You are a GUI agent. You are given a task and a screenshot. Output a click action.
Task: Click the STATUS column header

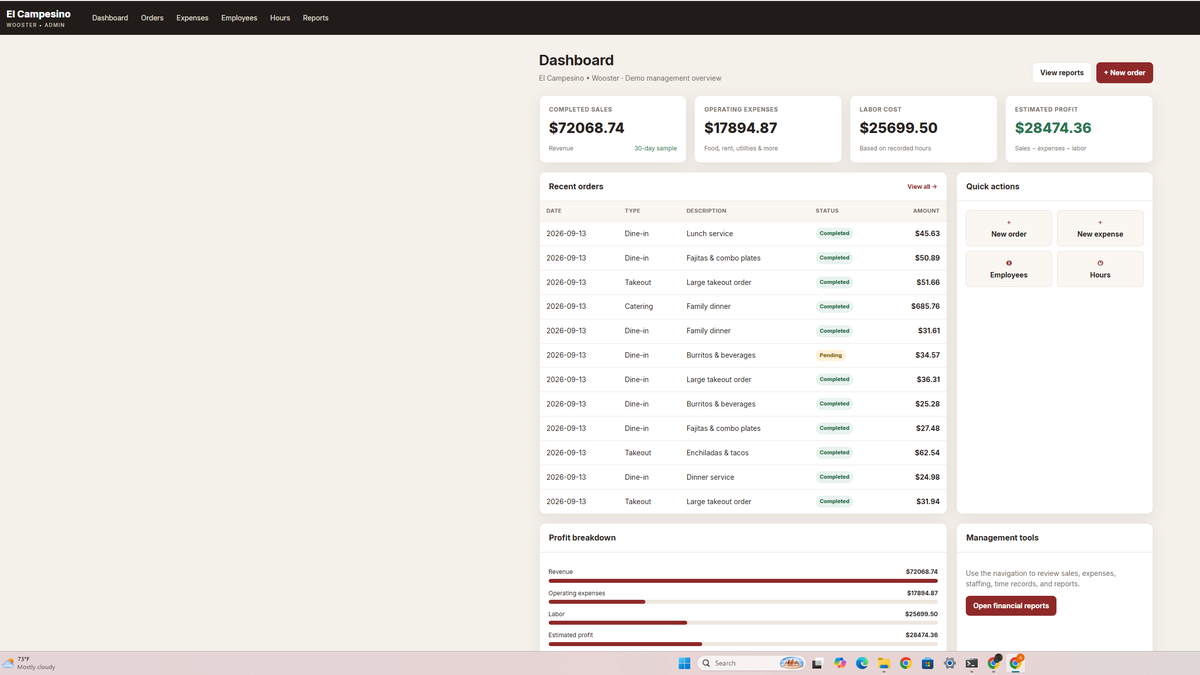pyautogui.click(x=827, y=211)
